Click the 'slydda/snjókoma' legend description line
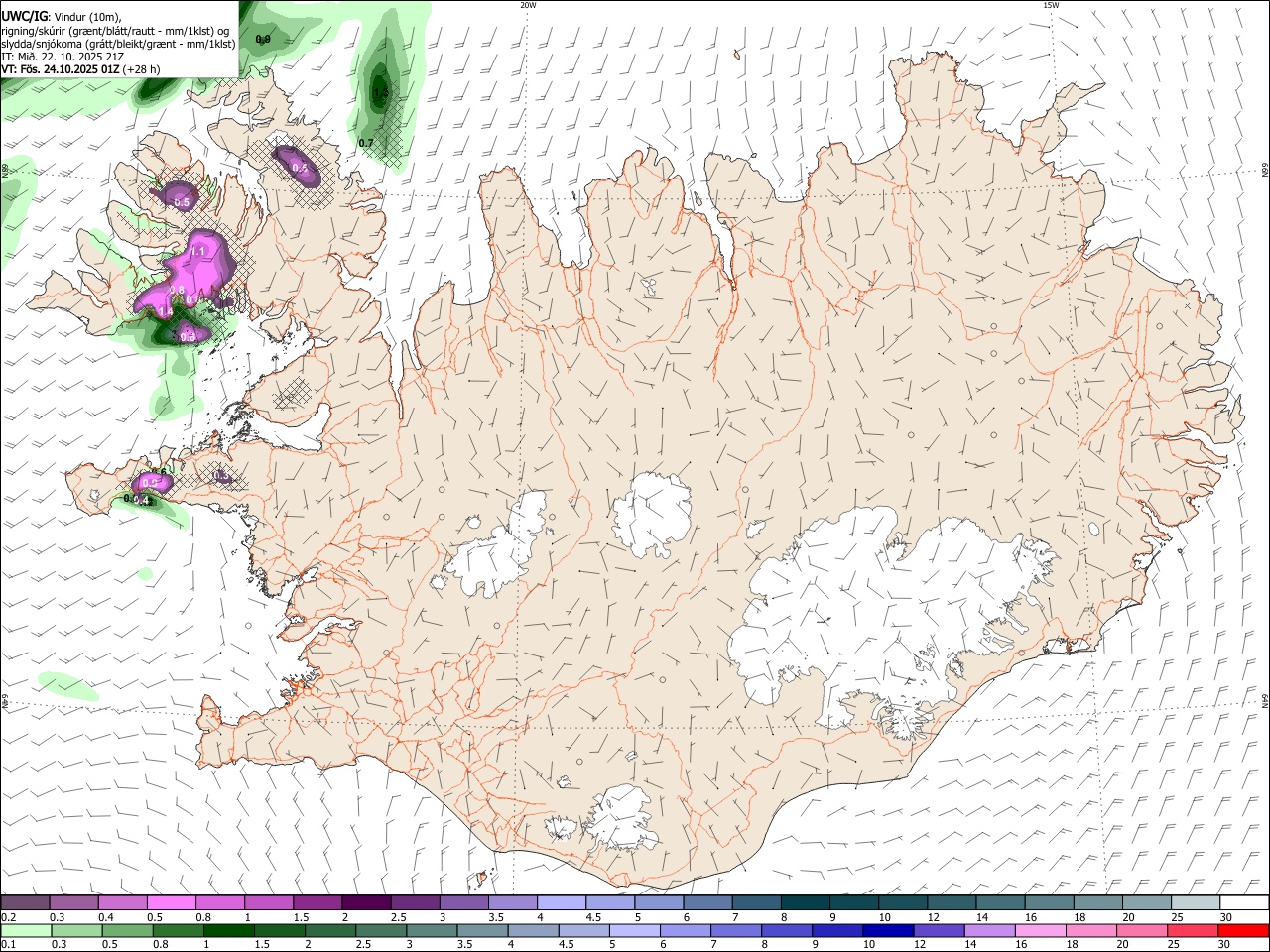This screenshot has width=1270, height=952. pyautogui.click(x=118, y=44)
